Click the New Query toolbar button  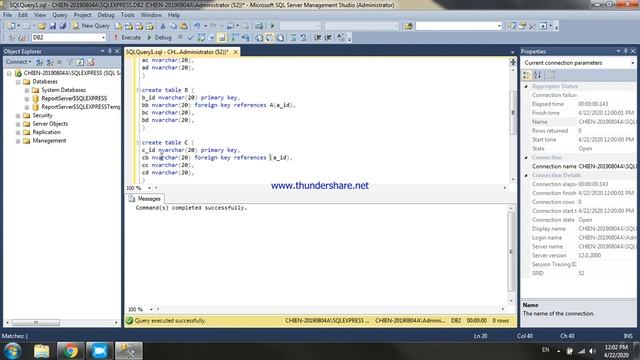[91, 26]
